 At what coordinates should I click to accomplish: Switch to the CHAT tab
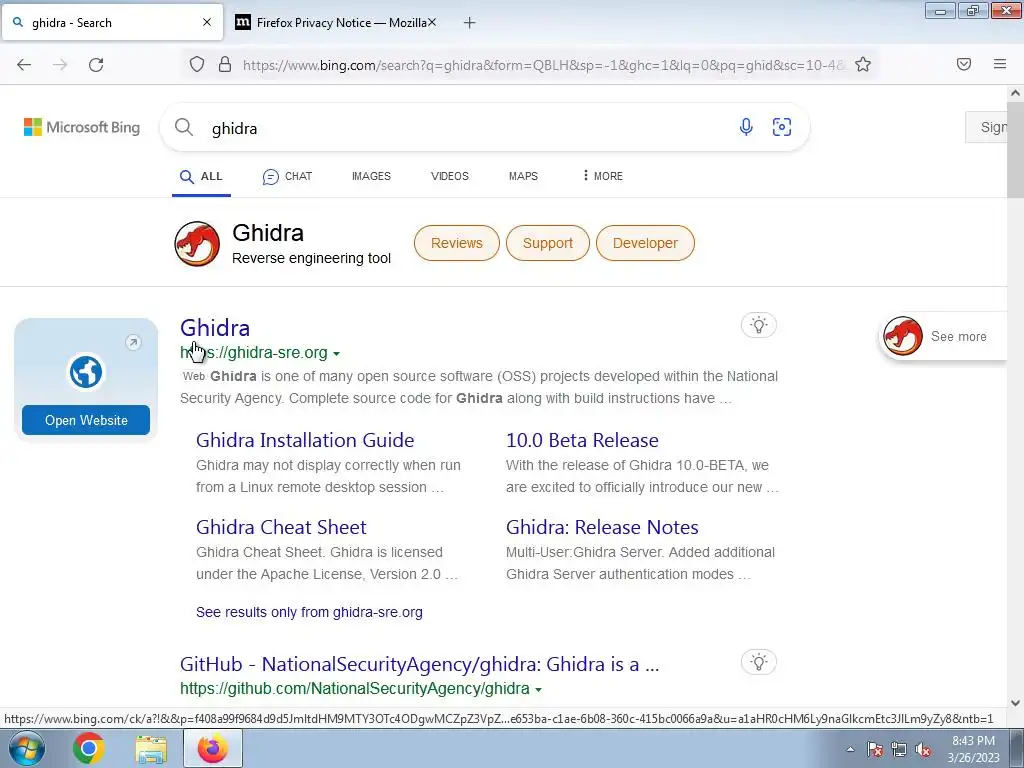coord(287,176)
